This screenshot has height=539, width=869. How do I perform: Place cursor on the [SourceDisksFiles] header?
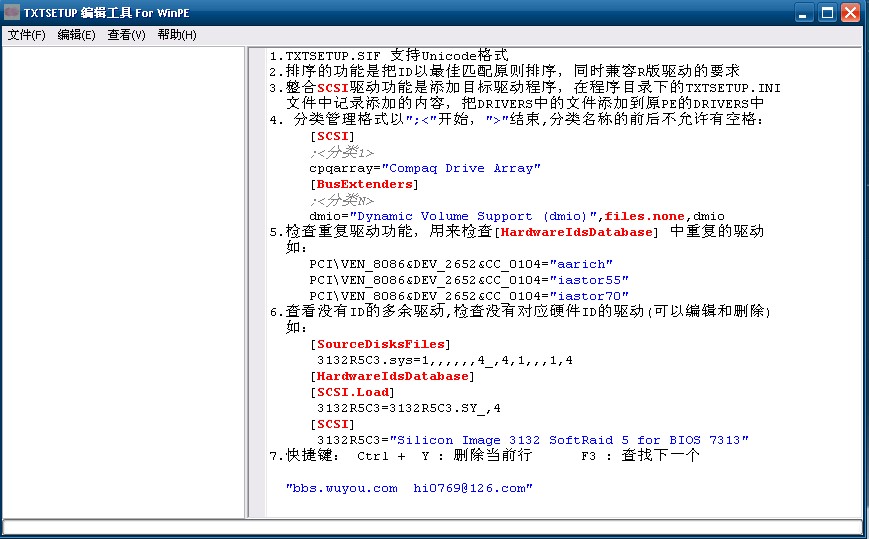tap(380, 344)
